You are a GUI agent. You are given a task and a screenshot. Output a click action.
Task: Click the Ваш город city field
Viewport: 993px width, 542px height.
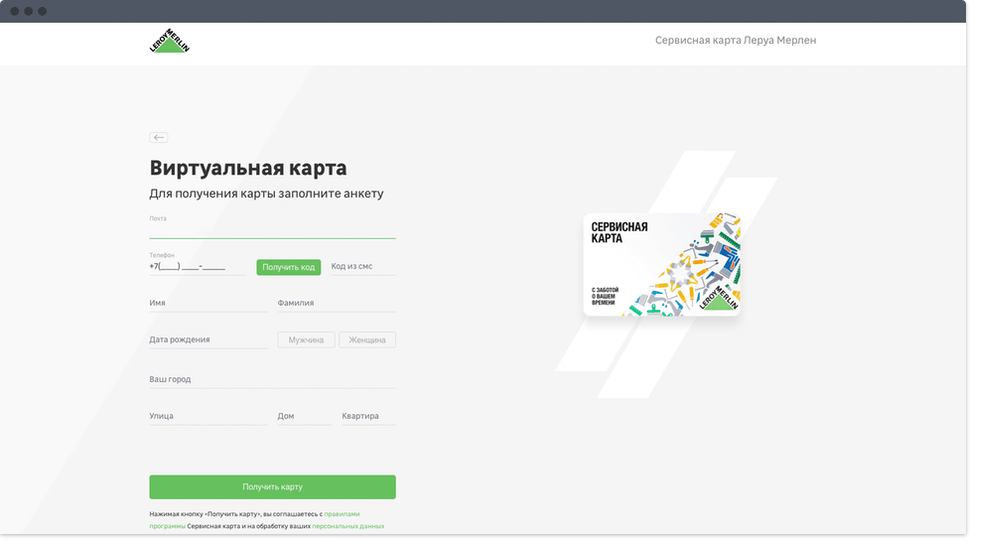pyautogui.click(x=272, y=379)
